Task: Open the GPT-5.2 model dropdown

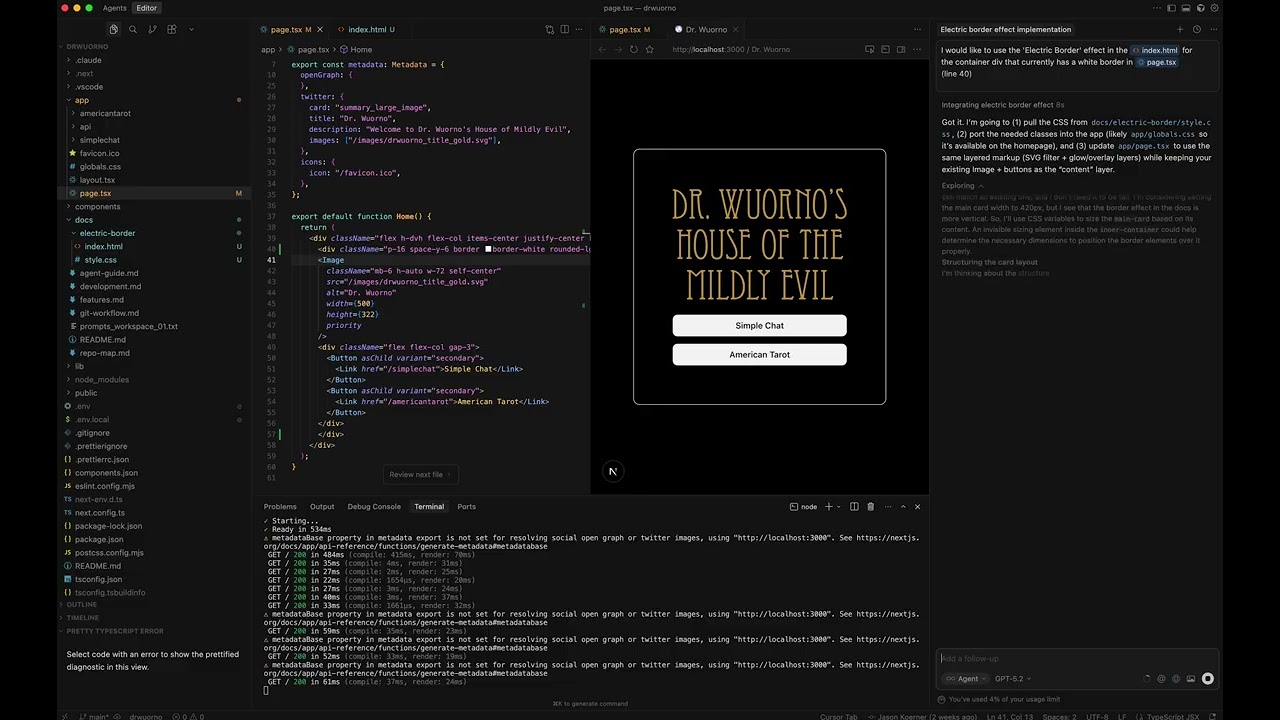Action: [x=1012, y=679]
